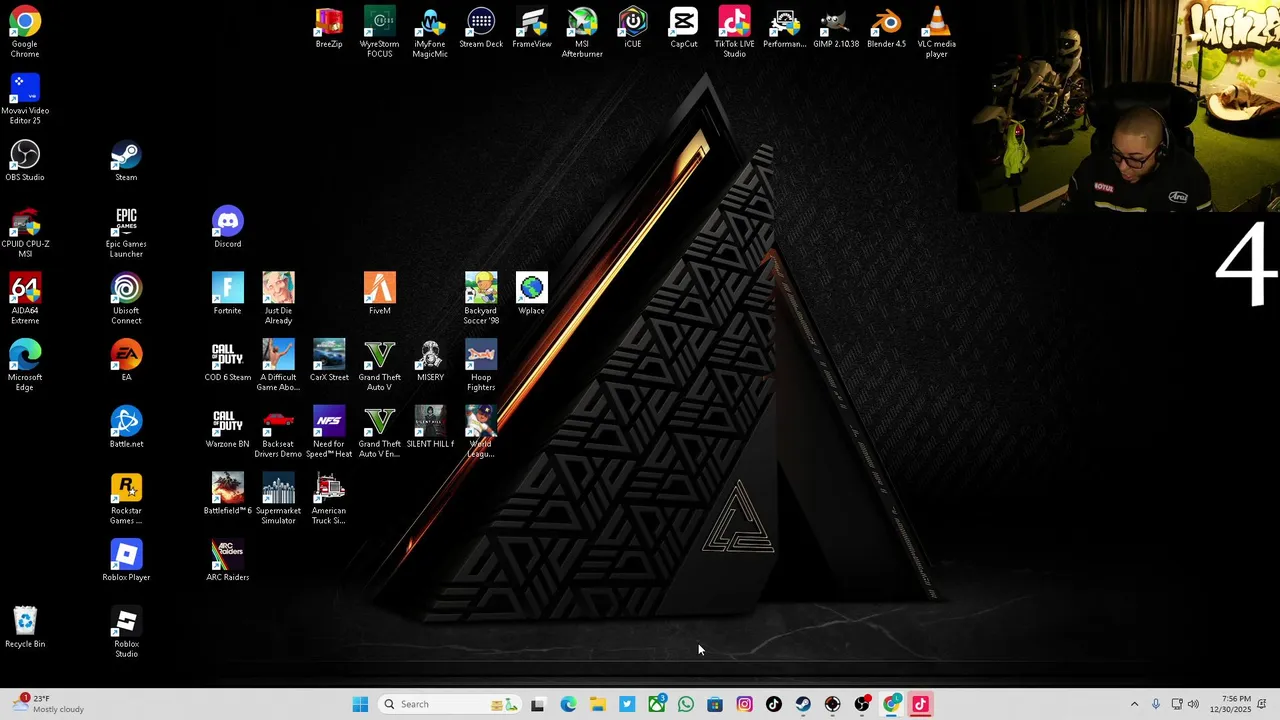The height and width of the screenshot is (720, 1280).
Task: Open the weather widget showing 23°F
Action: (48, 704)
